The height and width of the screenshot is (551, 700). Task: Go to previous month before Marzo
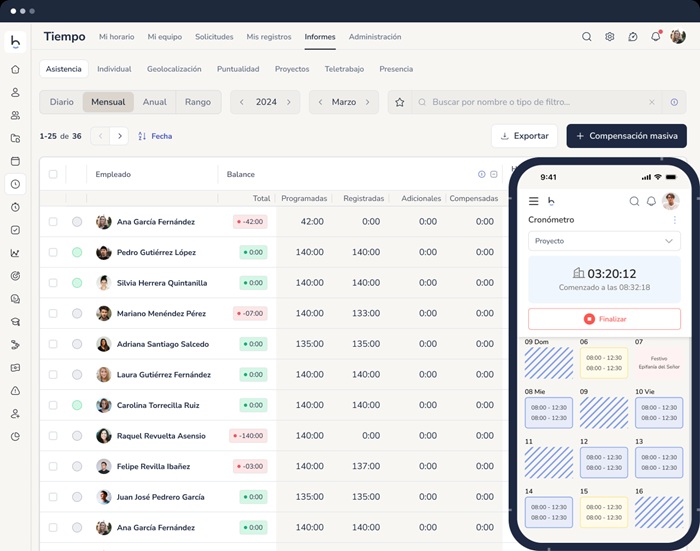point(320,102)
